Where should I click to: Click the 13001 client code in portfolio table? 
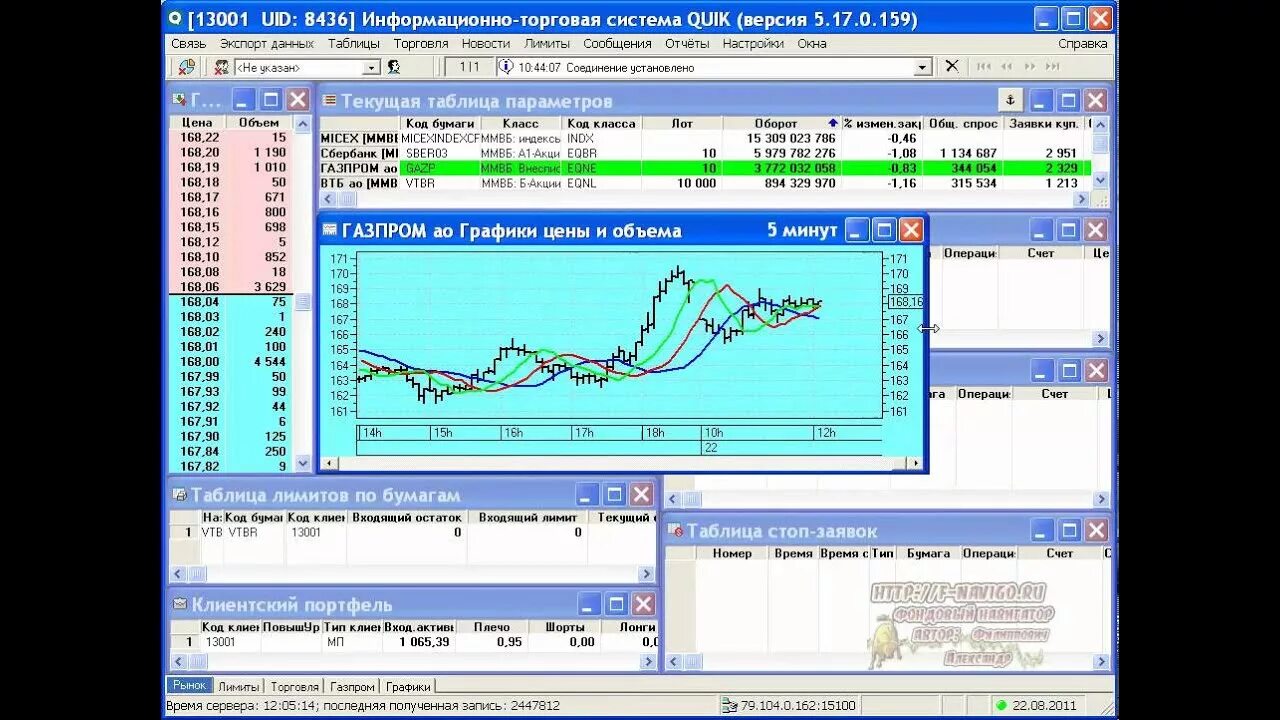(x=220, y=642)
